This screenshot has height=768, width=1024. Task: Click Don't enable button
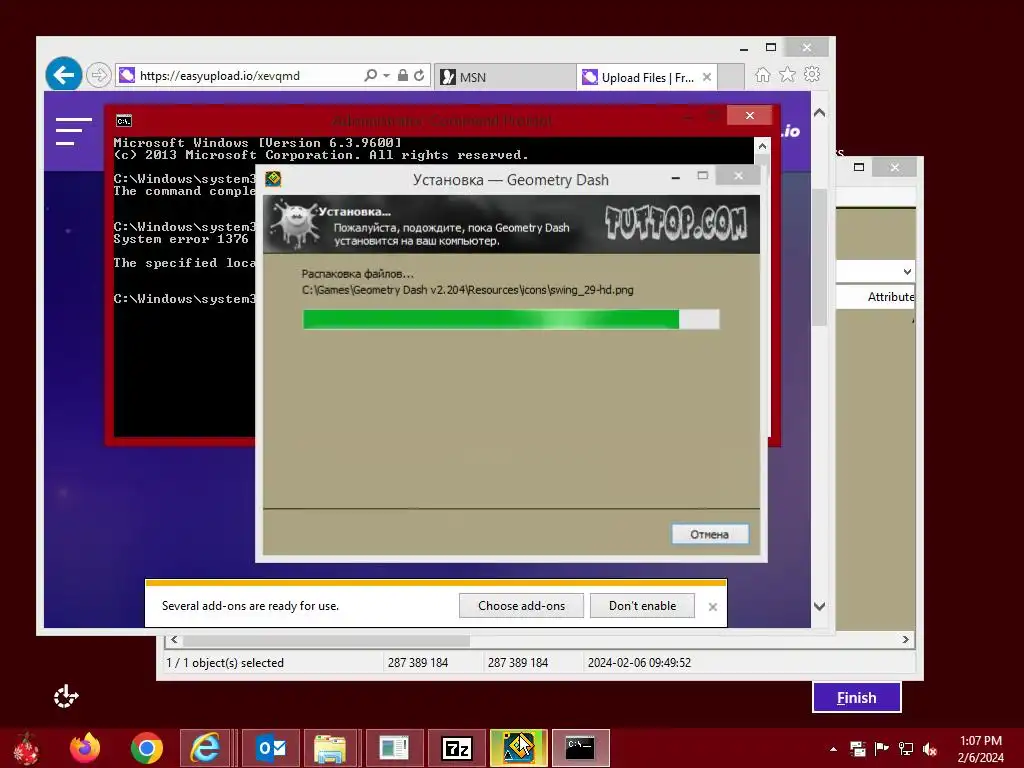[642, 605]
